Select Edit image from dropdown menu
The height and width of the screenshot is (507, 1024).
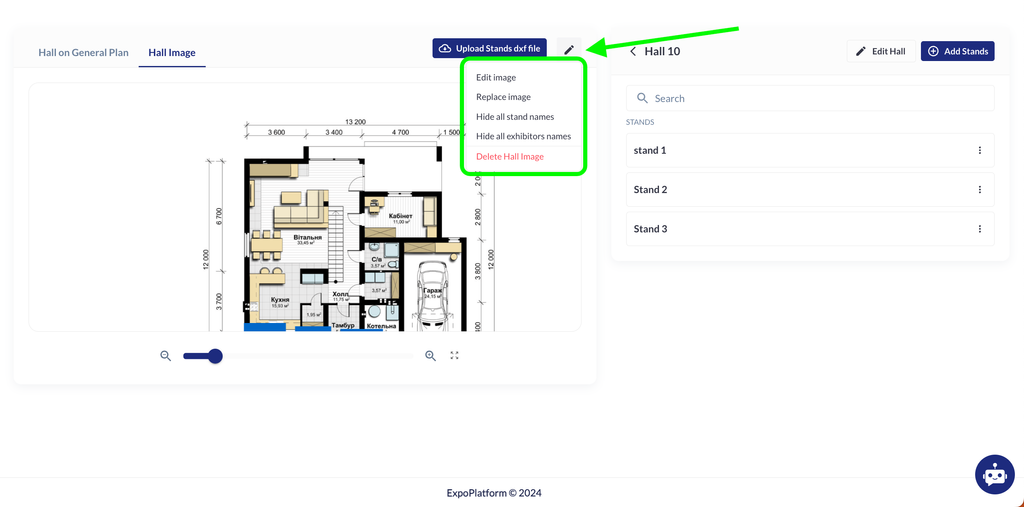coord(496,77)
